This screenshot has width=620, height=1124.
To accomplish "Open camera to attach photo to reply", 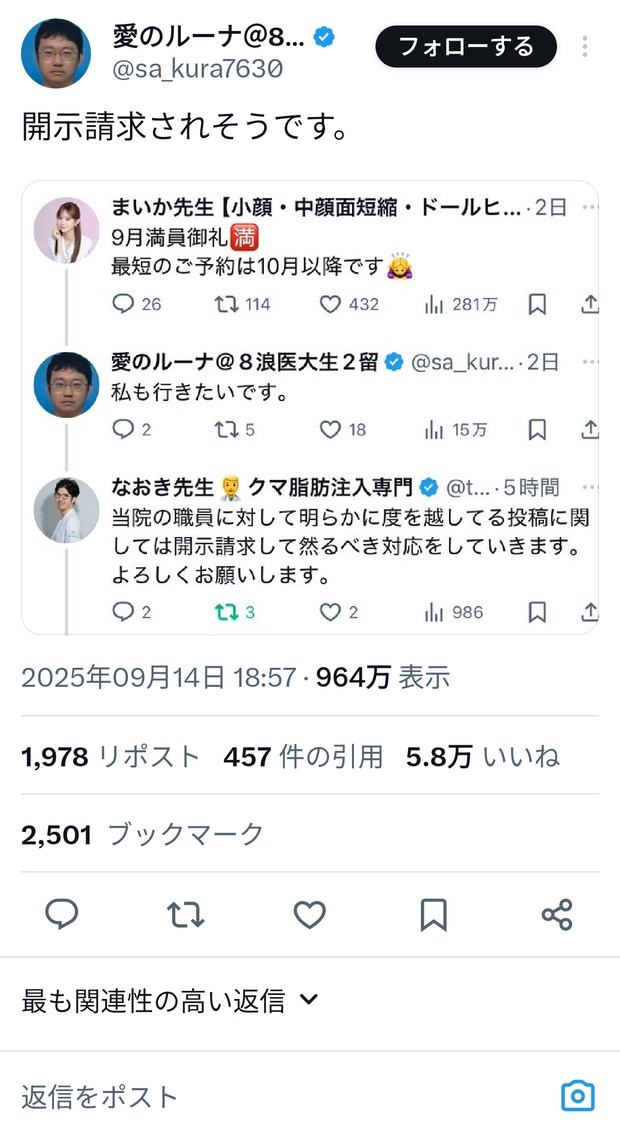I will click(577, 1096).
